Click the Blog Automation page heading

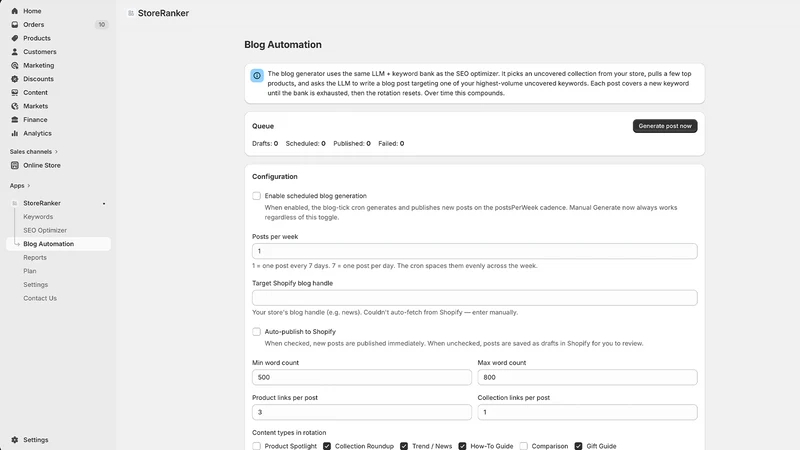coord(283,45)
